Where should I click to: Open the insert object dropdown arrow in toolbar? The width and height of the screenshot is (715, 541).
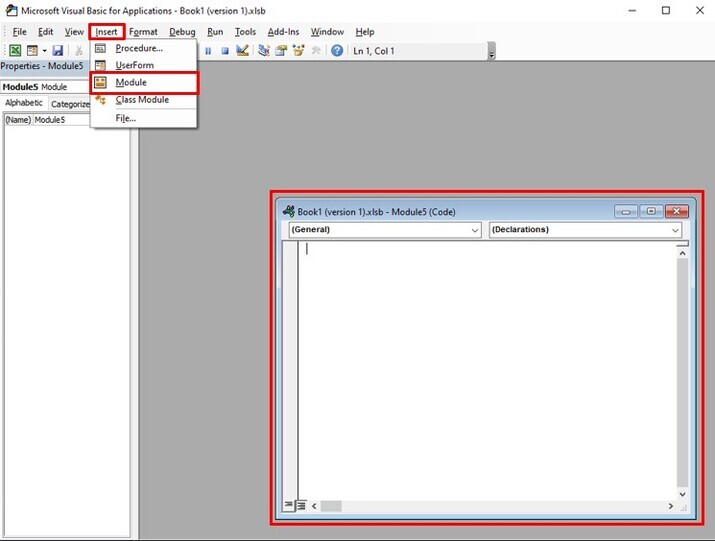tap(45, 51)
